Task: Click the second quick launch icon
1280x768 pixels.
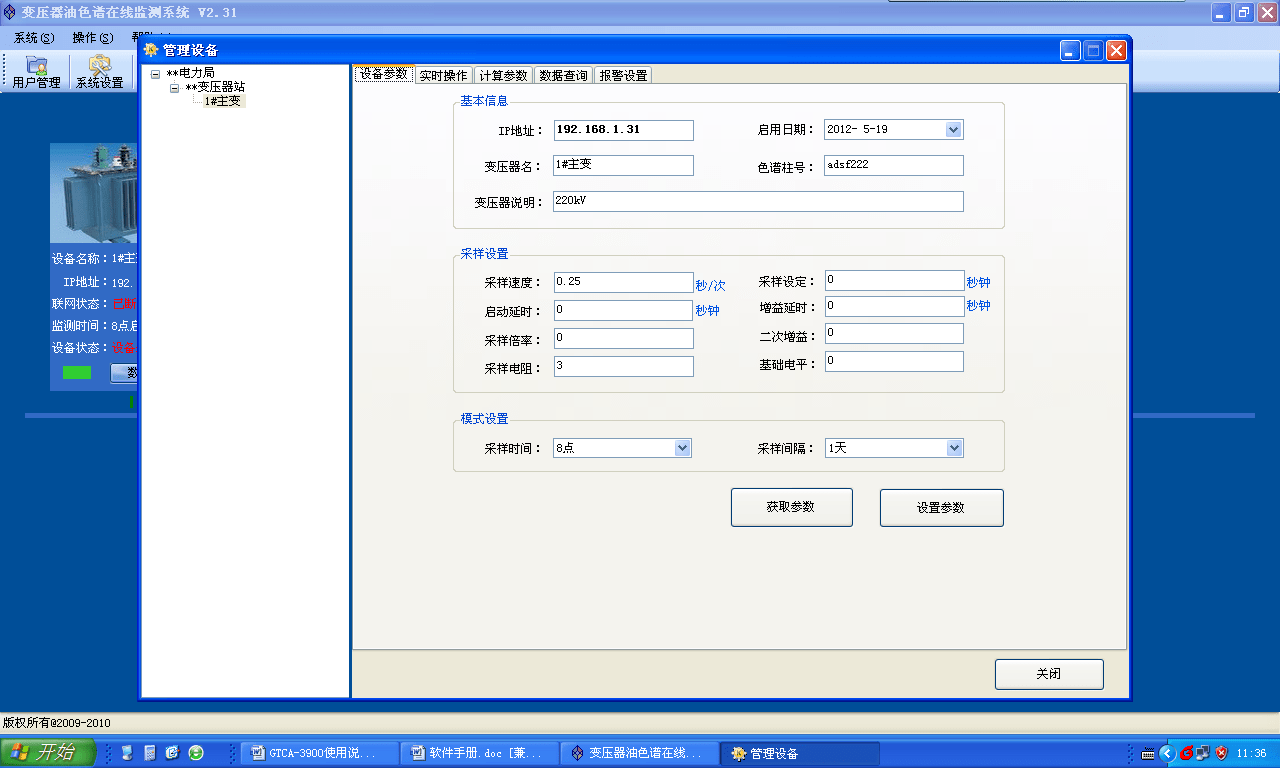Action: (150, 753)
